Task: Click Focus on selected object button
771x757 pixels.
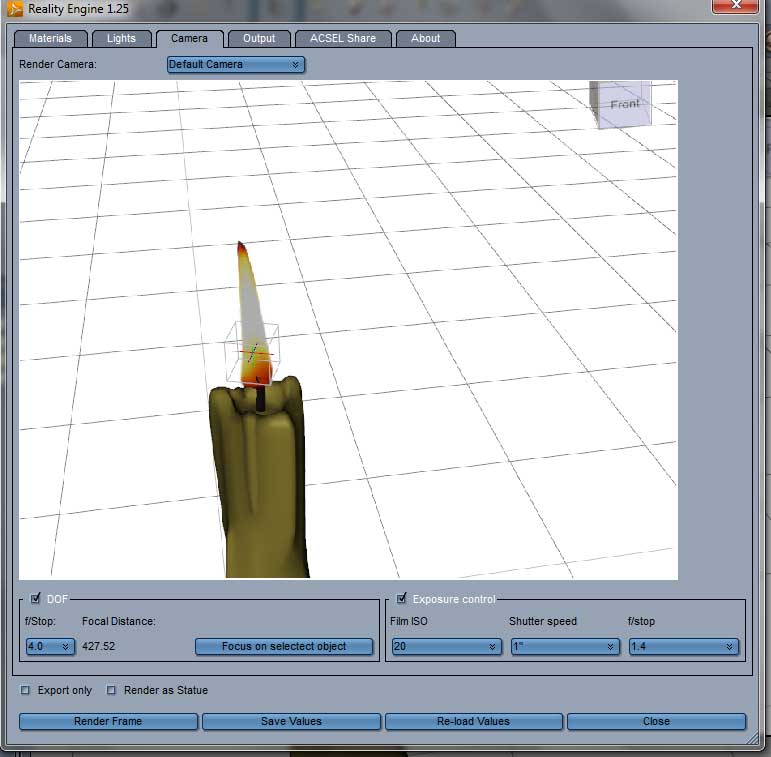Action: tap(284, 646)
